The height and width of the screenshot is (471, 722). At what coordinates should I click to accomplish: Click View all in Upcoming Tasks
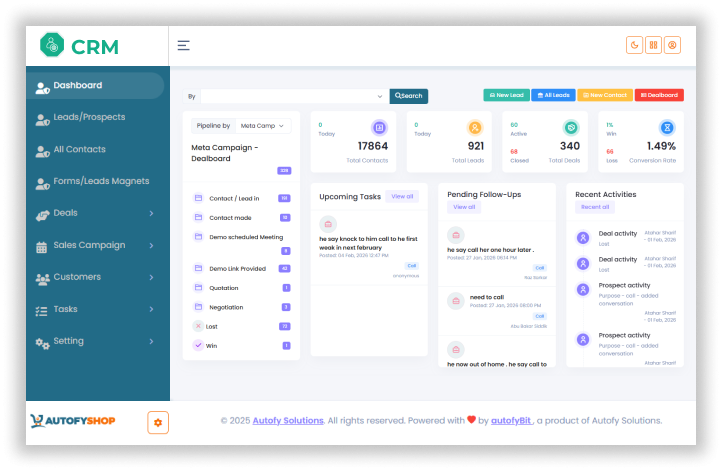tap(402, 197)
